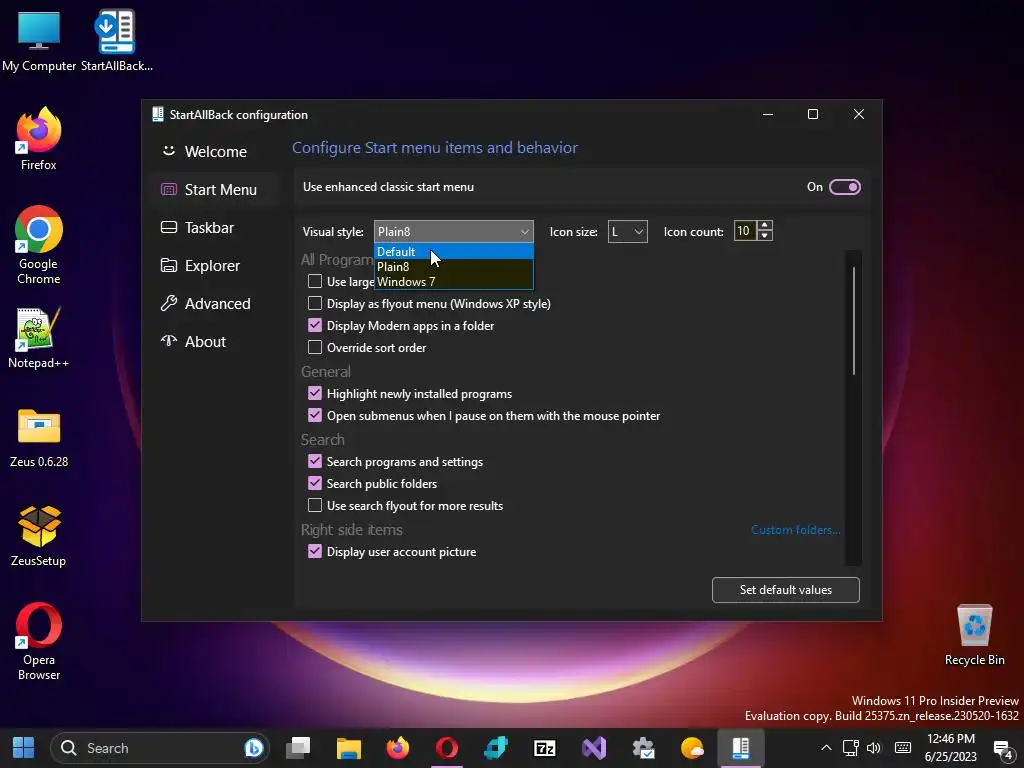The height and width of the screenshot is (768, 1024).
Task: Click StartAllBack taskbar icon
Action: tap(741, 748)
